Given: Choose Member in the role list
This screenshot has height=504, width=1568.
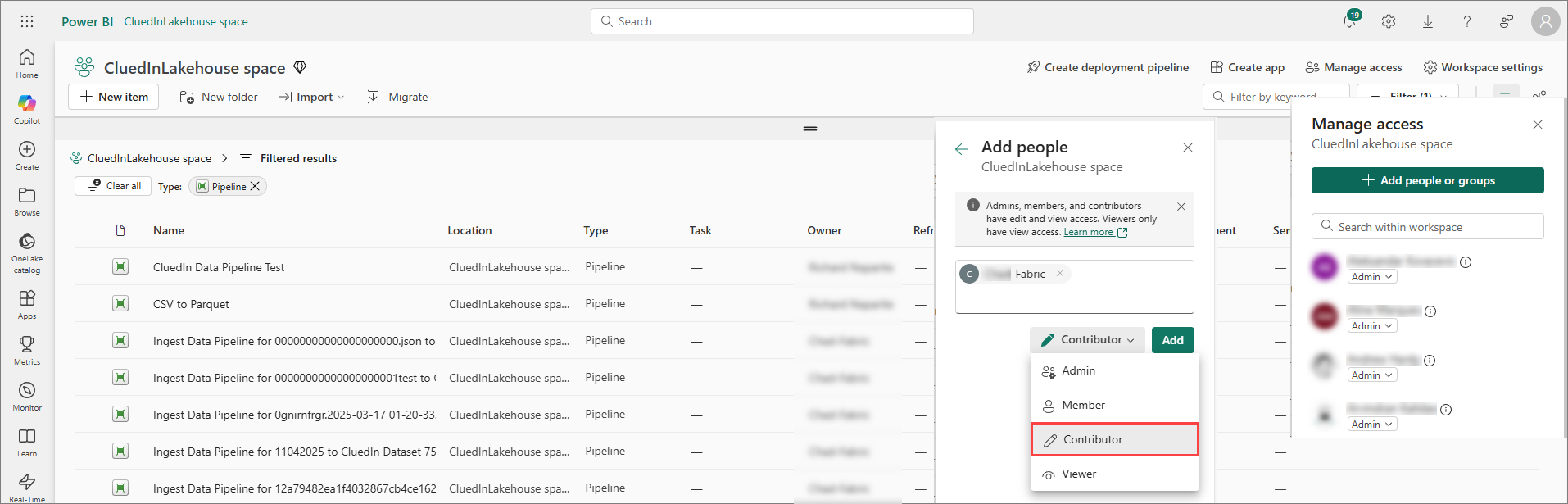Looking at the screenshot, I should (x=1083, y=406).
